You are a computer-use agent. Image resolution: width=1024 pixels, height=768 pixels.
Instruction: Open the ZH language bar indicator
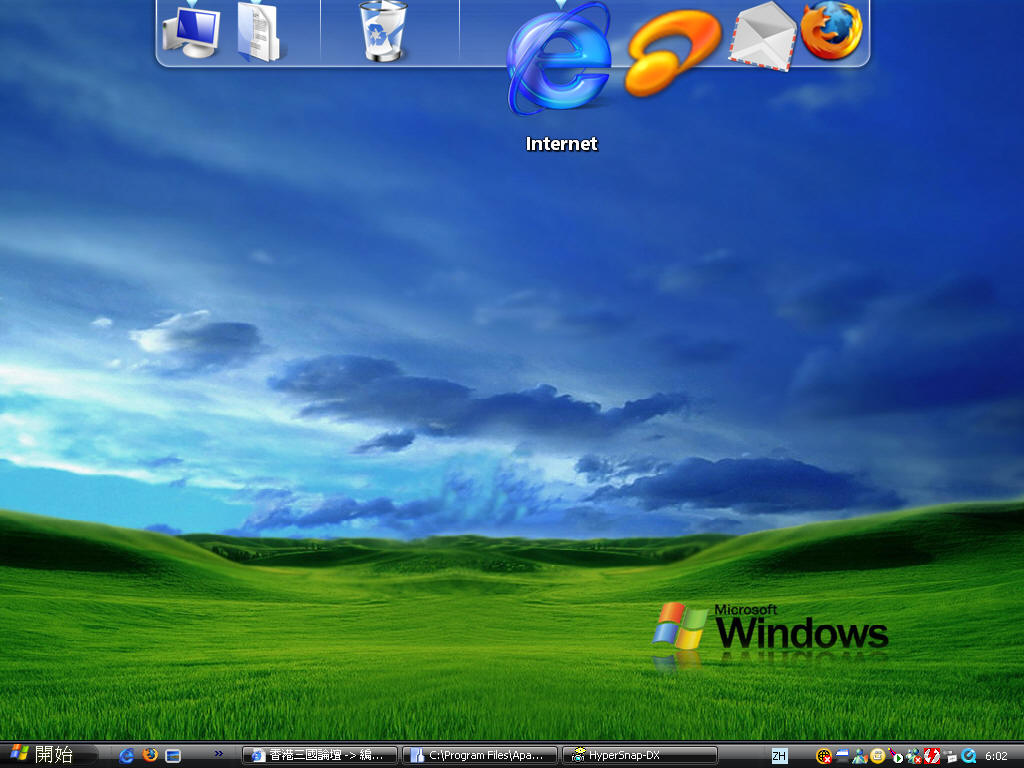click(779, 756)
